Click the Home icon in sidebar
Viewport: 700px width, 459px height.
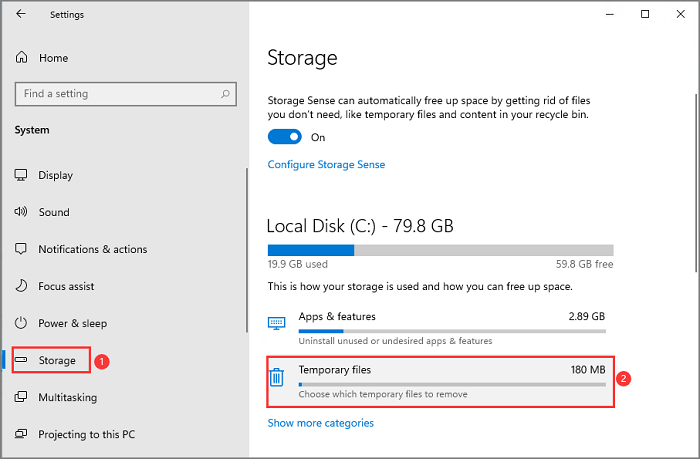tap(21, 58)
